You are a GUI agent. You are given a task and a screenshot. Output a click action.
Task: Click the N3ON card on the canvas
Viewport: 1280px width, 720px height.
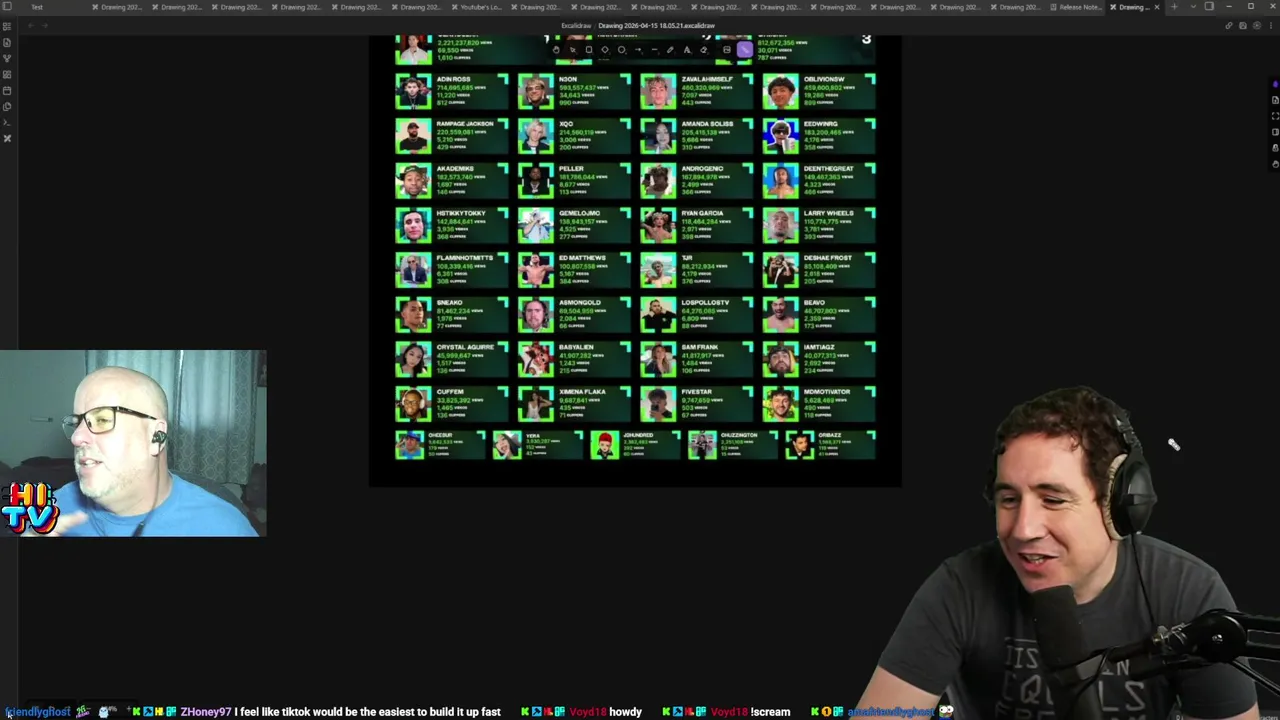(574, 91)
